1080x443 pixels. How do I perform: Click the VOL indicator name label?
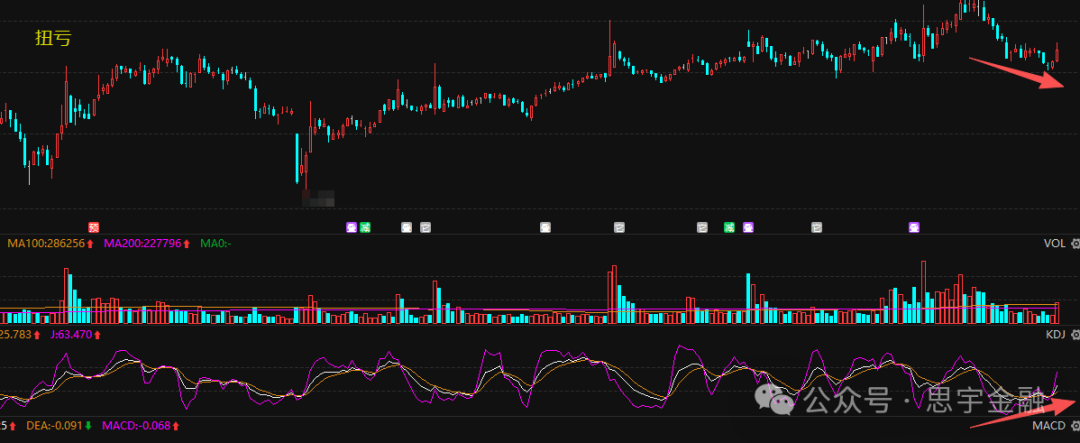(x=1055, y=243)
